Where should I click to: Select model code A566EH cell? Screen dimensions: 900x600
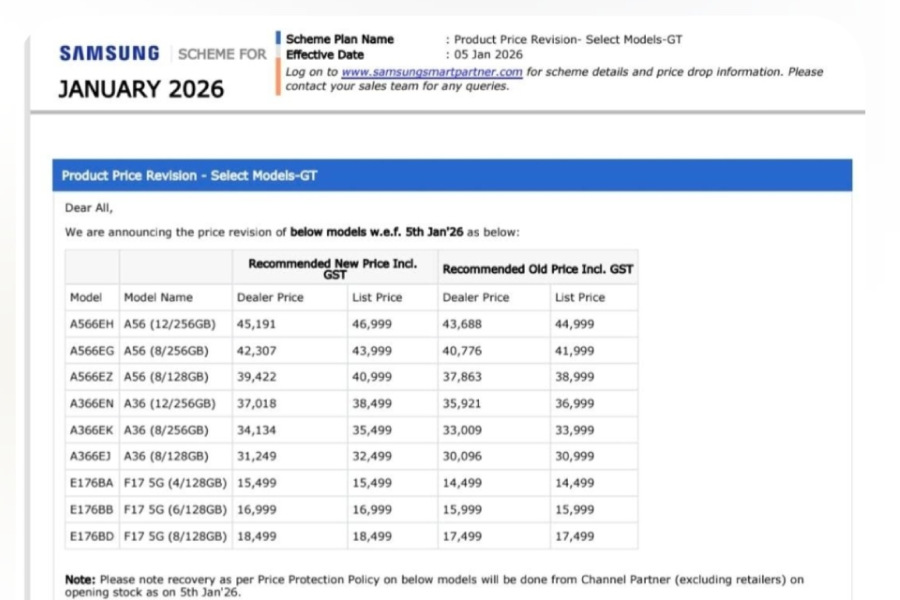point(90,324)
